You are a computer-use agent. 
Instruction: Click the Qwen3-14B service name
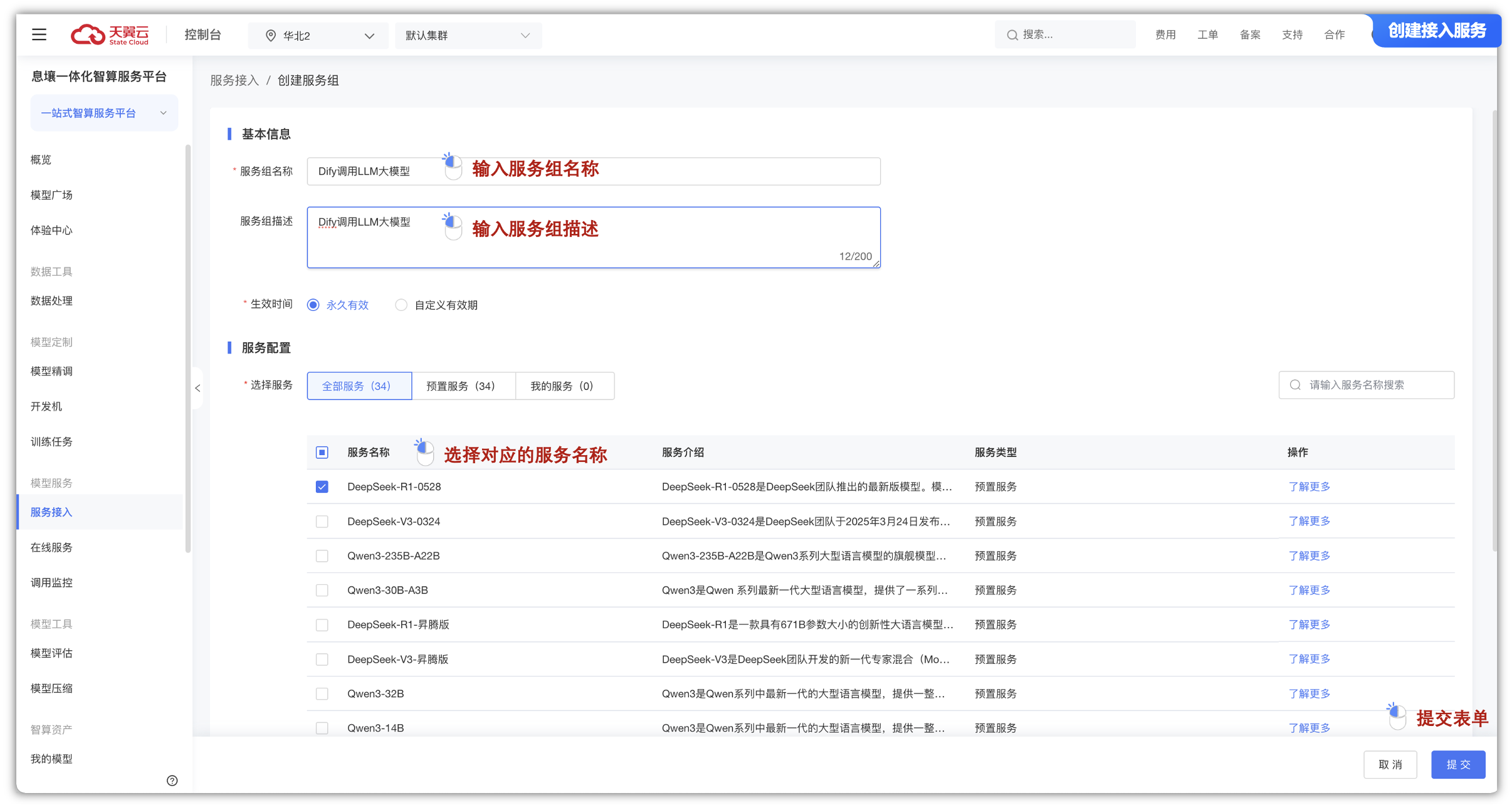click(375, 728)
